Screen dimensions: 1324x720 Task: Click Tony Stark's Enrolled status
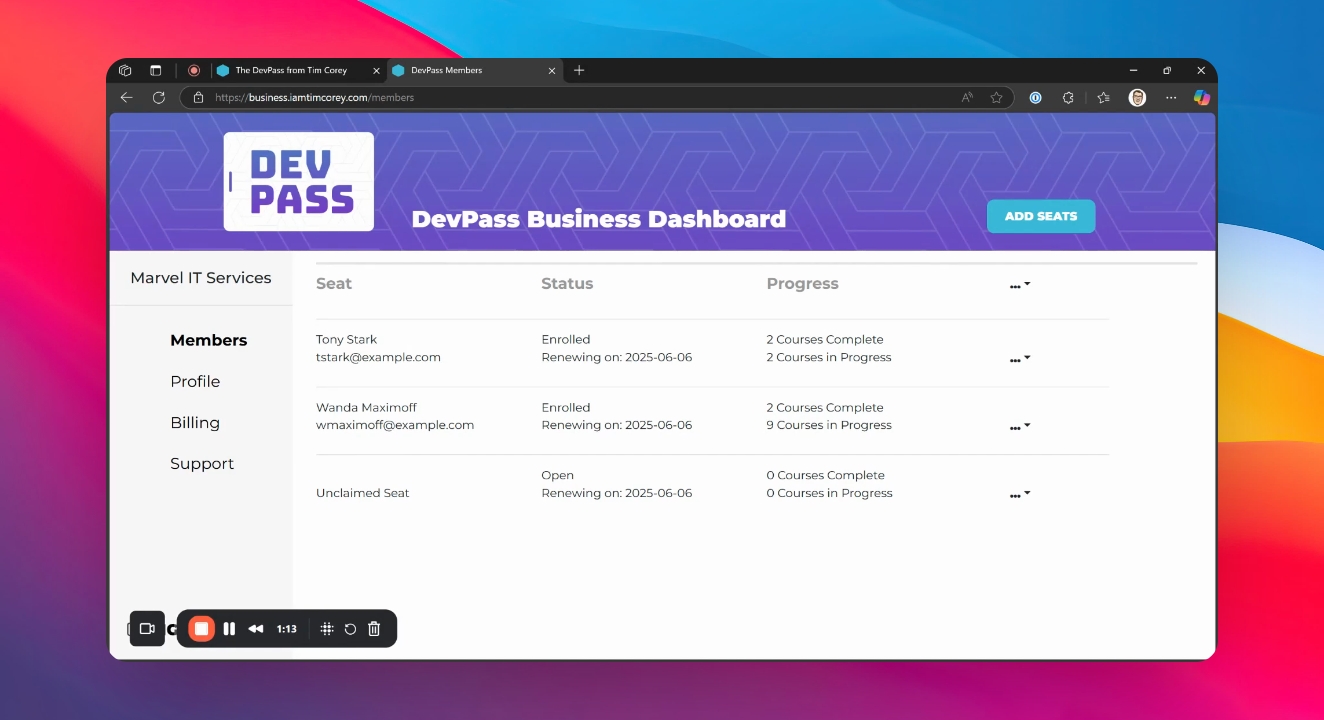click(566, 339)
